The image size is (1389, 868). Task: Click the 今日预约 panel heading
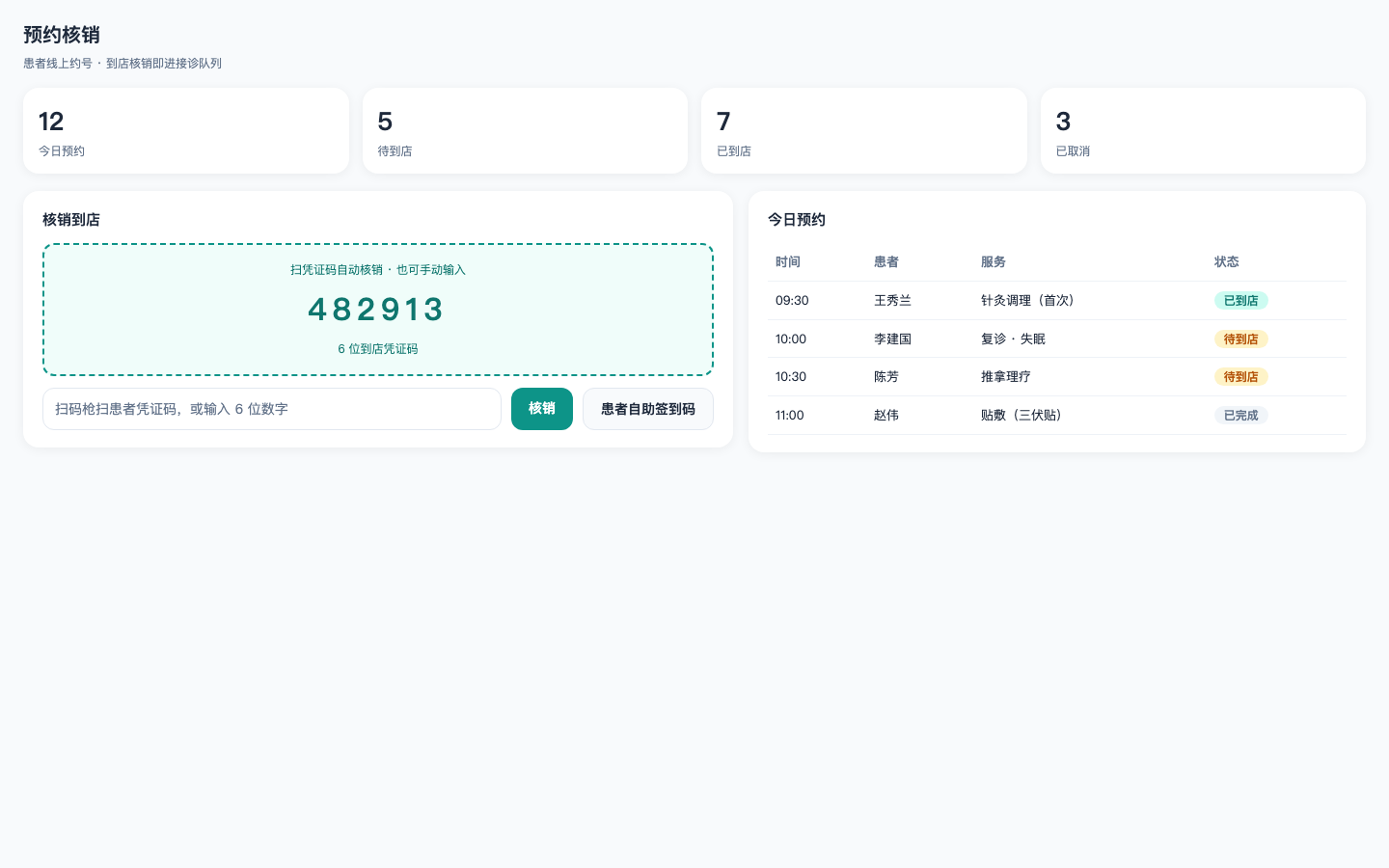(x=797, y=220)
